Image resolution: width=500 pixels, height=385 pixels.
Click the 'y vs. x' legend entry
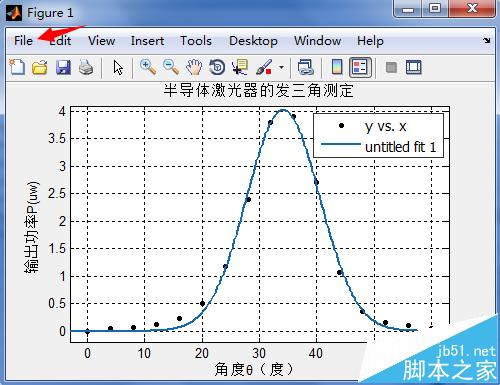386,126
